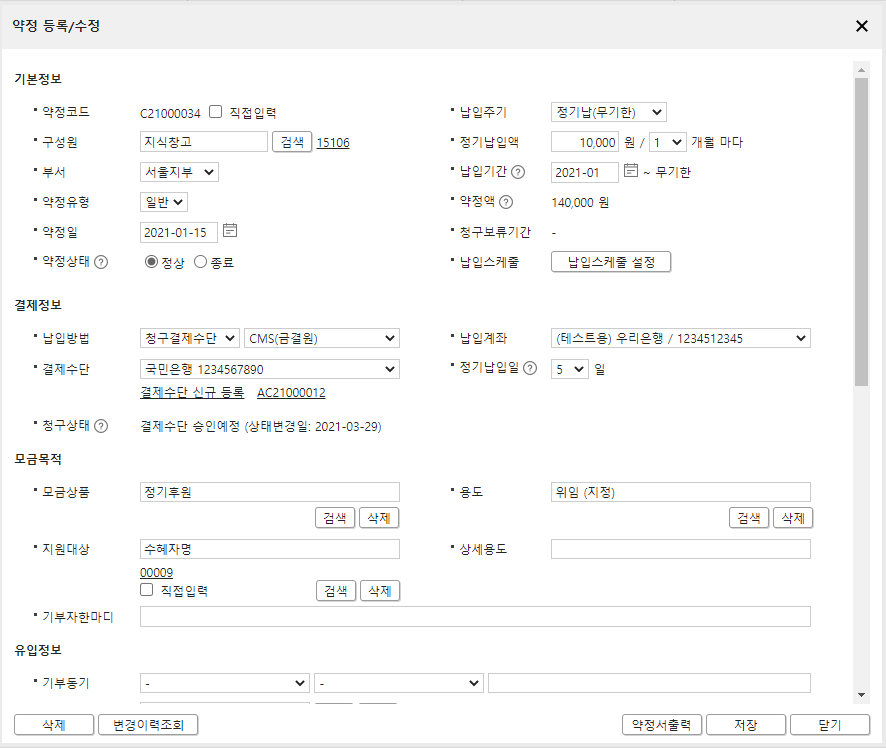The width and height of the screenshot is (886, 748).
Task: Select 종료 radio for 약정상태
Action: click(200, 262)
